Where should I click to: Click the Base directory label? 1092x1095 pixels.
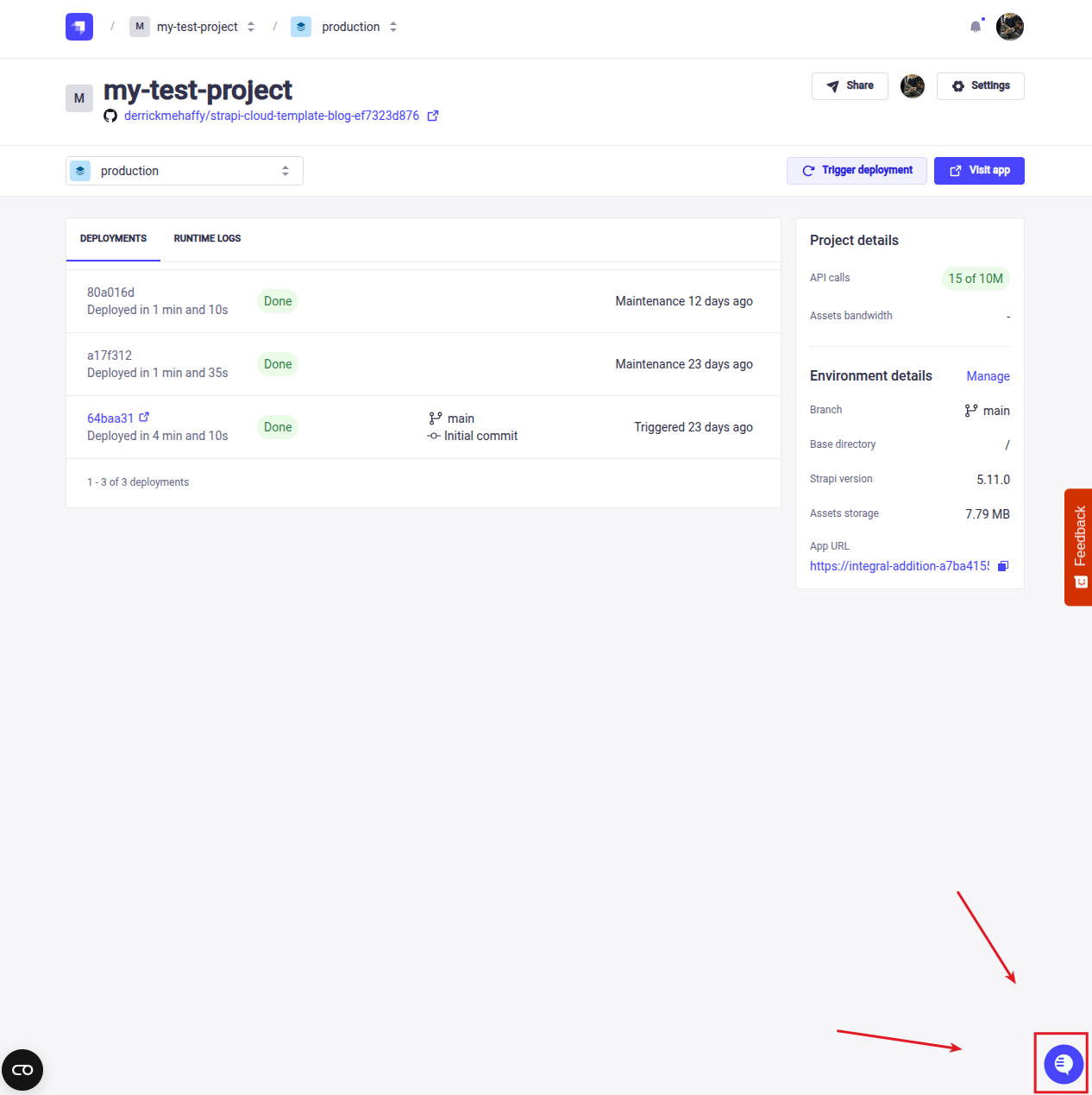[843, 444]
